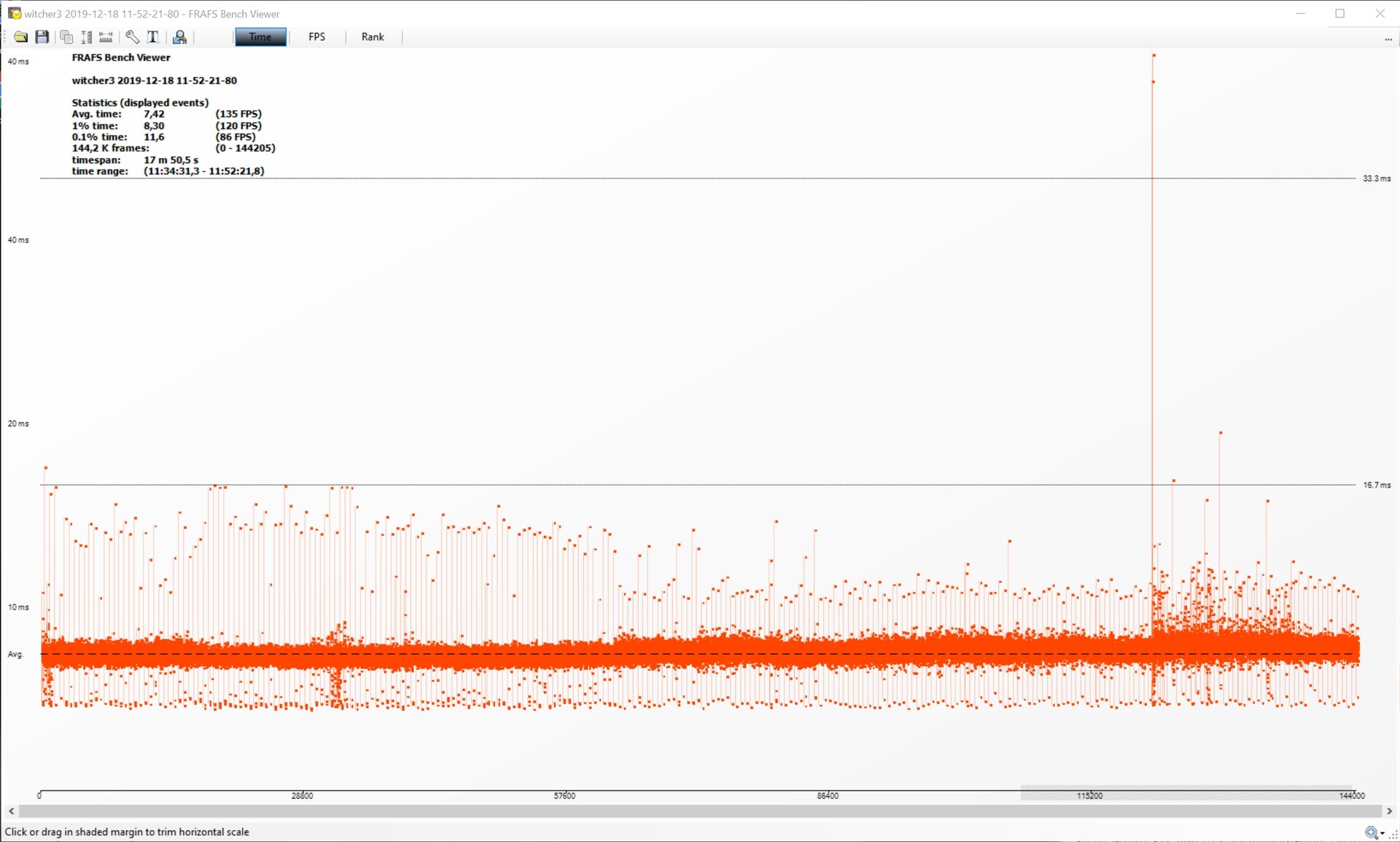The height and width of the screenshot is (842, 1400).
Task: Open the zoom dropdown arrow in status bar
Action: [1382, 833]
